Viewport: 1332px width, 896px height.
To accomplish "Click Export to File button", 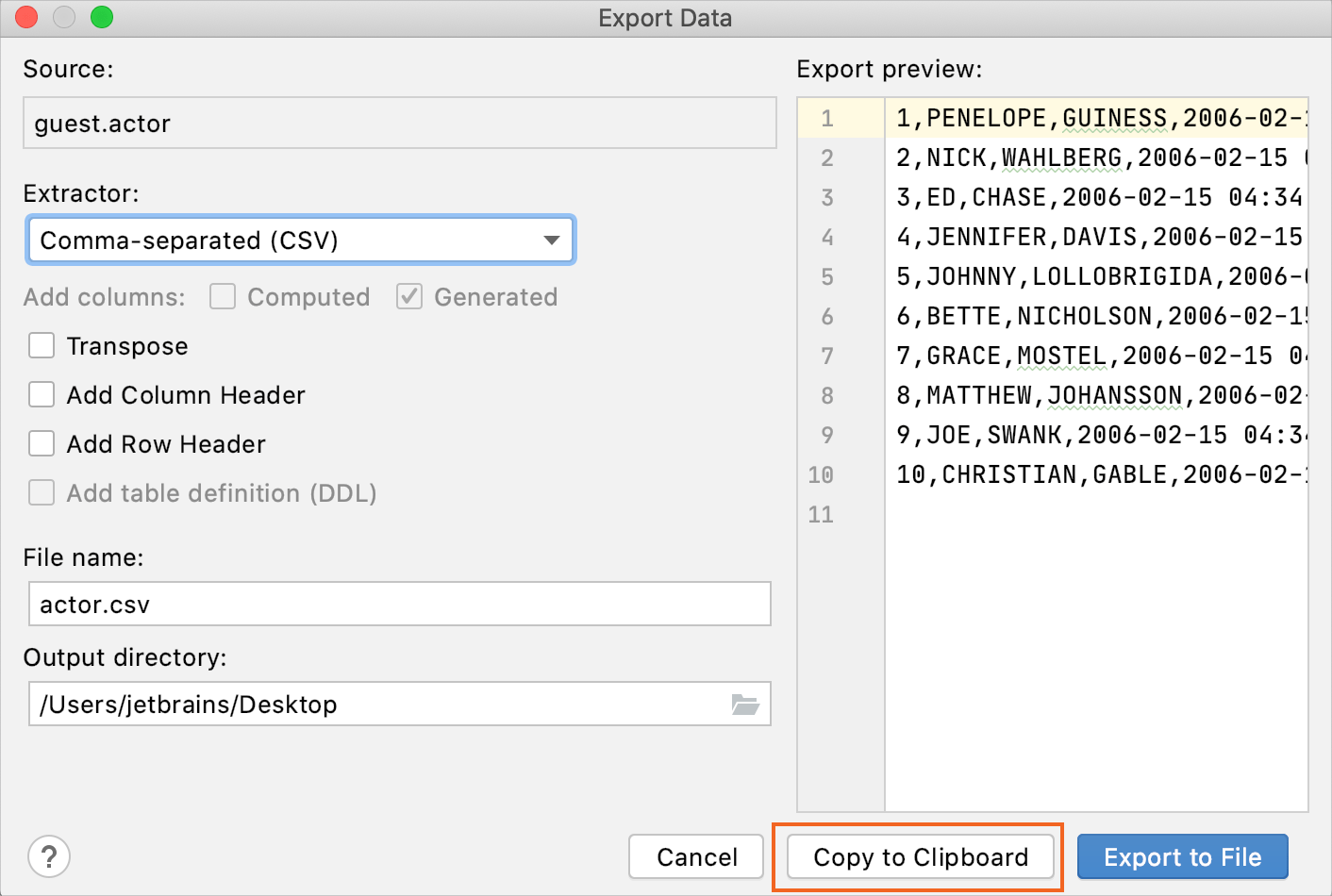I will (x=1183, y=856).
